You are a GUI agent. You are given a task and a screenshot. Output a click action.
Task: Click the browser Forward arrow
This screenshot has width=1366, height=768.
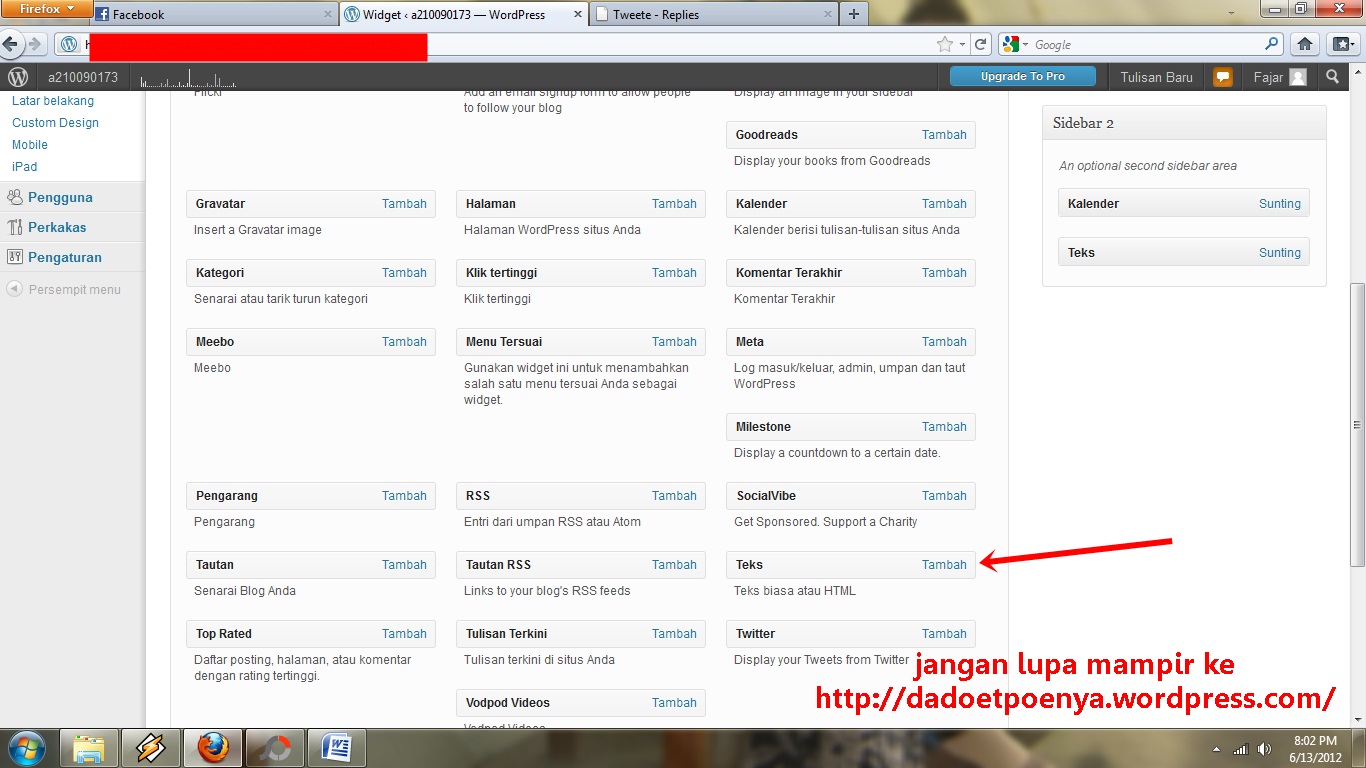(35, 44)
